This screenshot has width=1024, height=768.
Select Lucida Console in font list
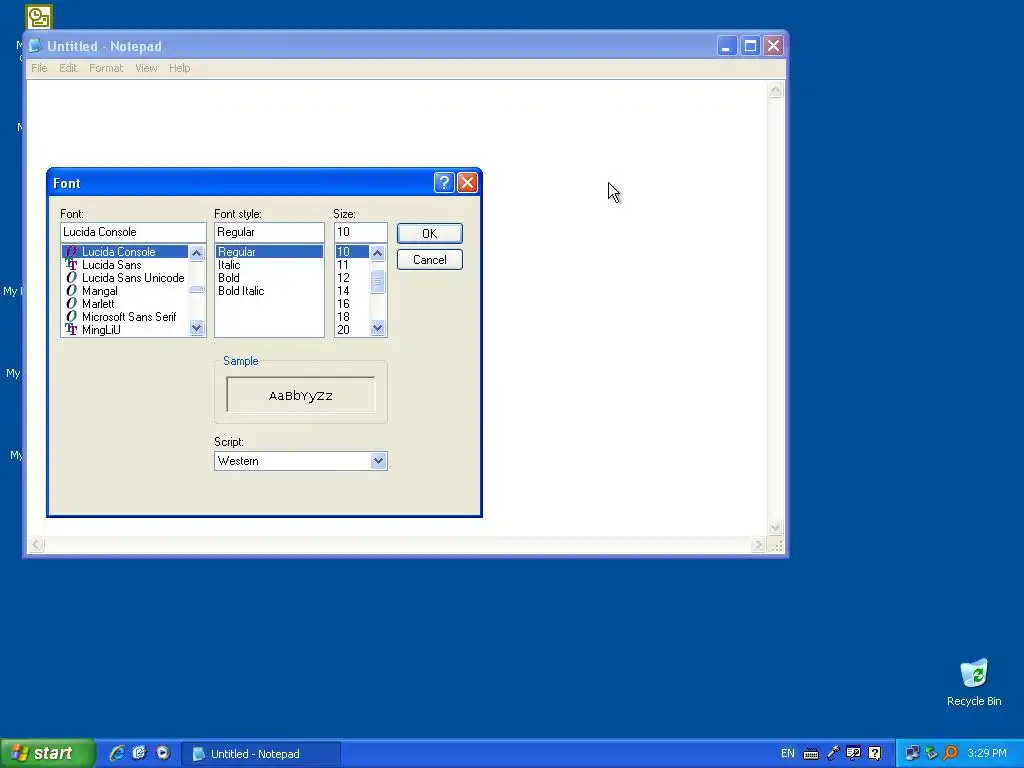(125, 251)
